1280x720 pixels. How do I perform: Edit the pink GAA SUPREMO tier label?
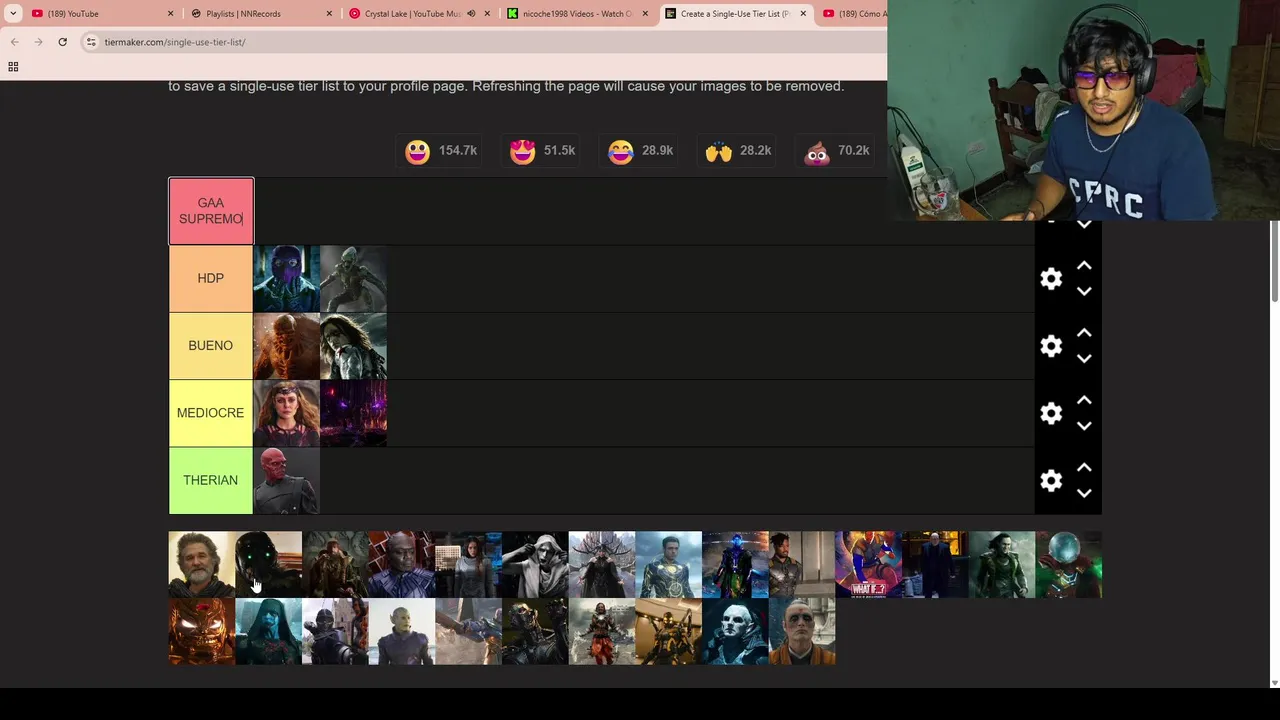pos(211,211)
